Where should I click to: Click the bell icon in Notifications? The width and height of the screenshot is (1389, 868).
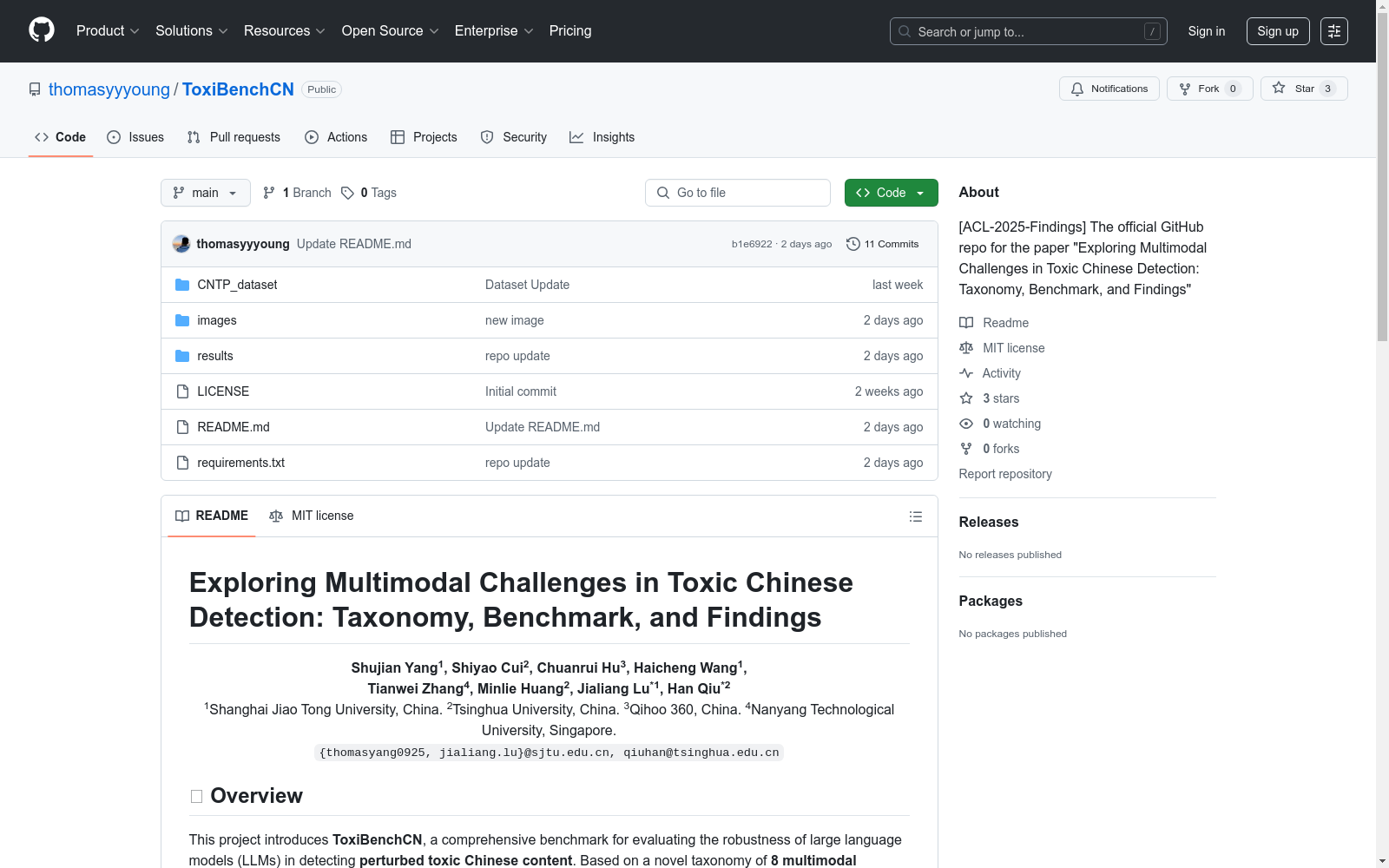click(1077, 89)
